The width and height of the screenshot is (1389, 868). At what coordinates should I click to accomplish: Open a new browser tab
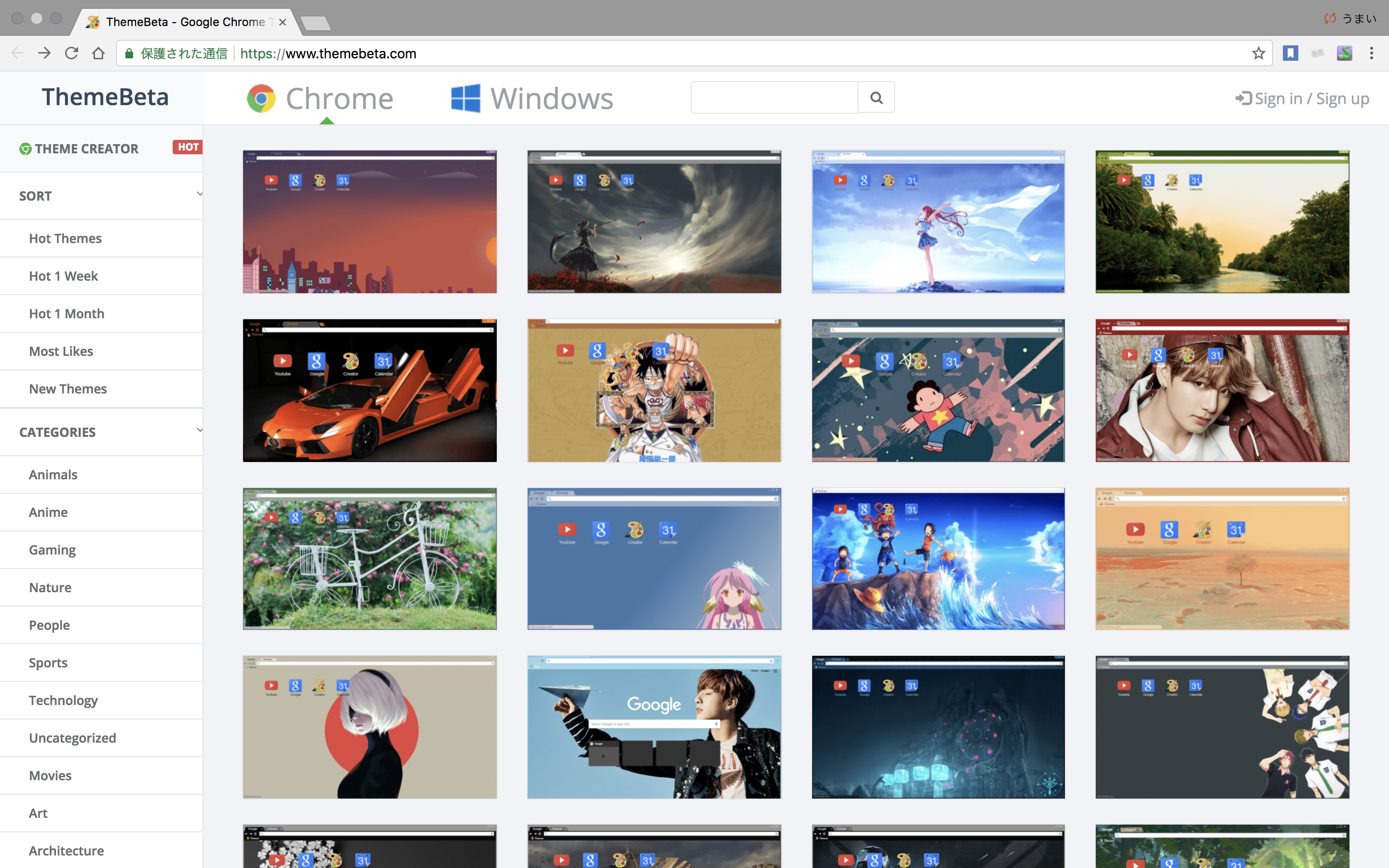tap(315, 23)
